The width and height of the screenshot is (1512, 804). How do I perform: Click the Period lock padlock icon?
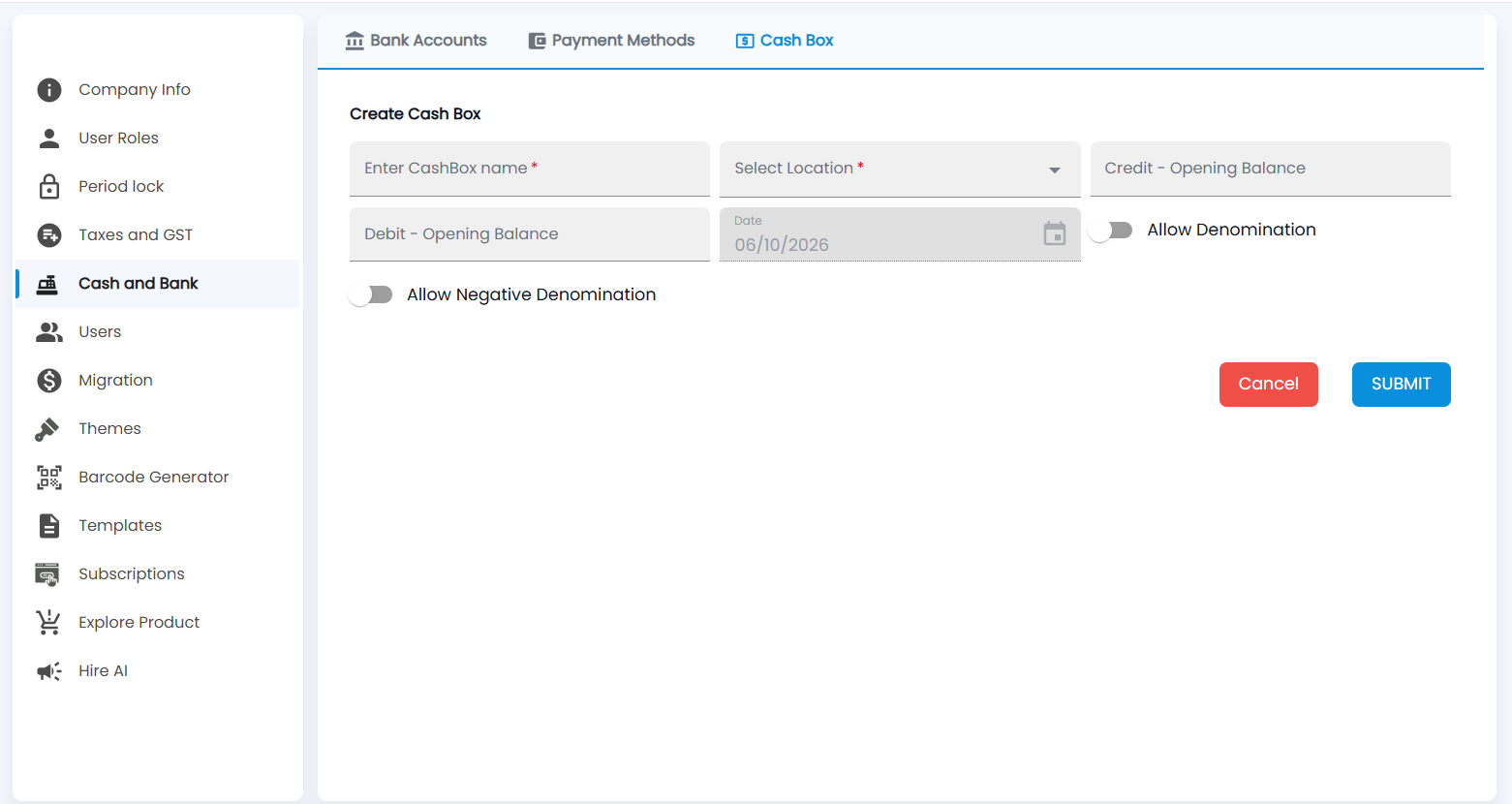[49, 186]
